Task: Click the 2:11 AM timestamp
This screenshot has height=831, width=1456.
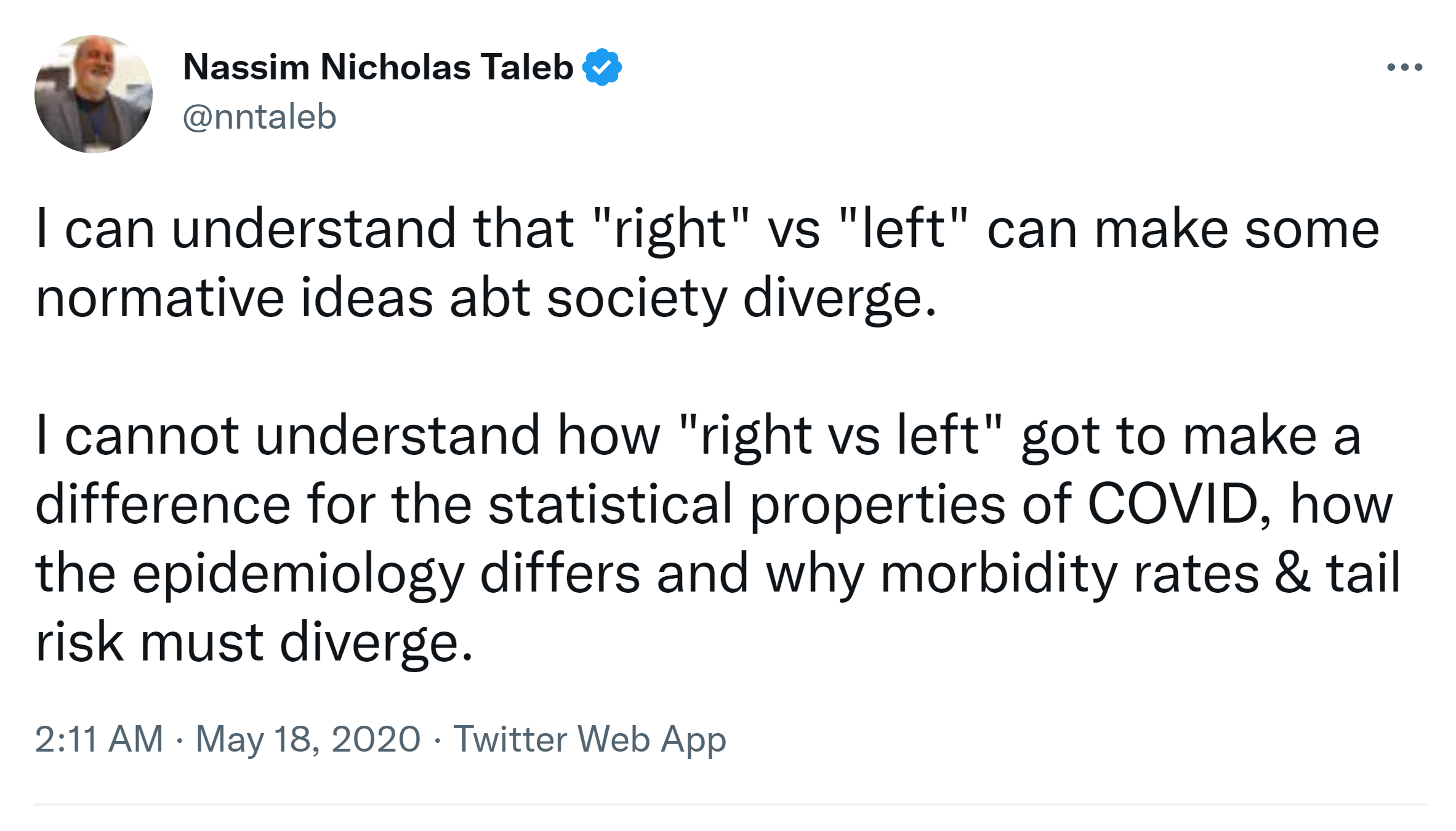Action: 99,739
